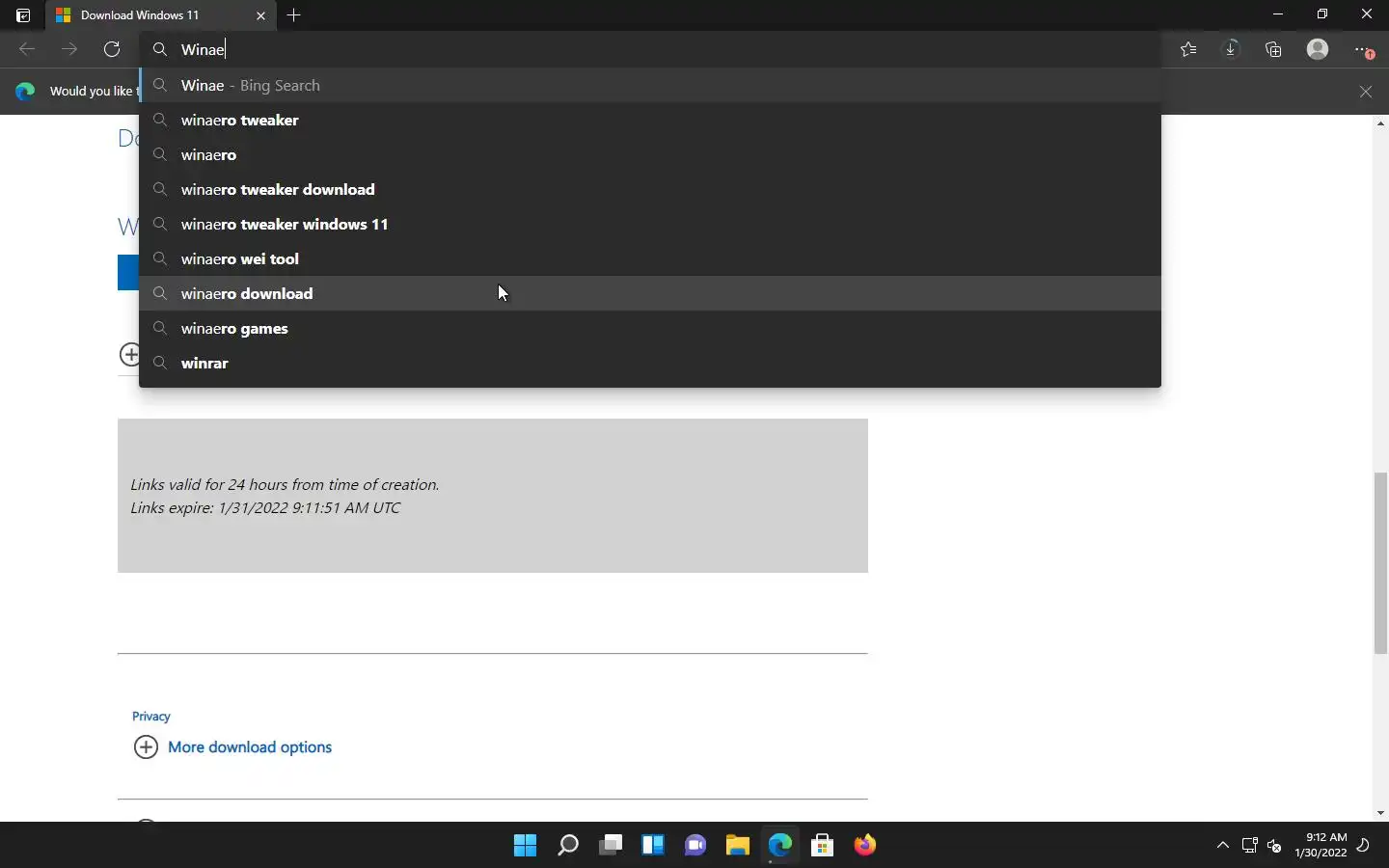Screen dimensions: 1389x868
Task: Pick the 'winaero tweaker' suggestion
Action: tap(650, 120)
